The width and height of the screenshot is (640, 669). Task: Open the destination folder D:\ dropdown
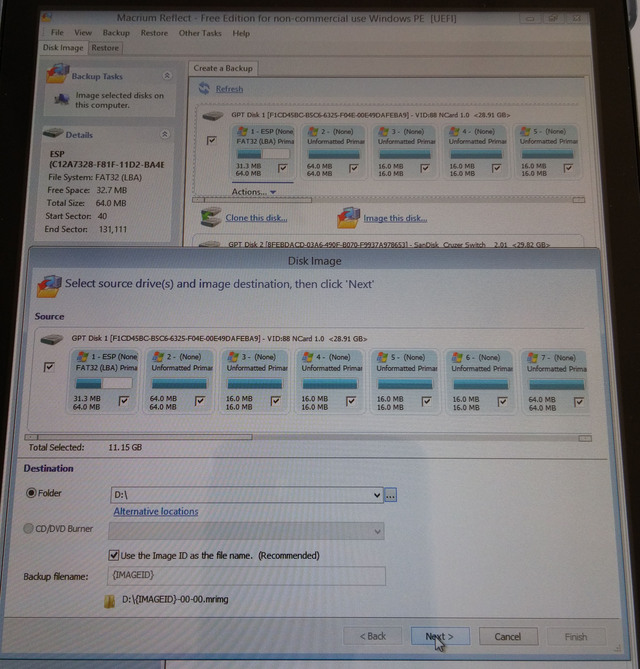coord(377,495)
